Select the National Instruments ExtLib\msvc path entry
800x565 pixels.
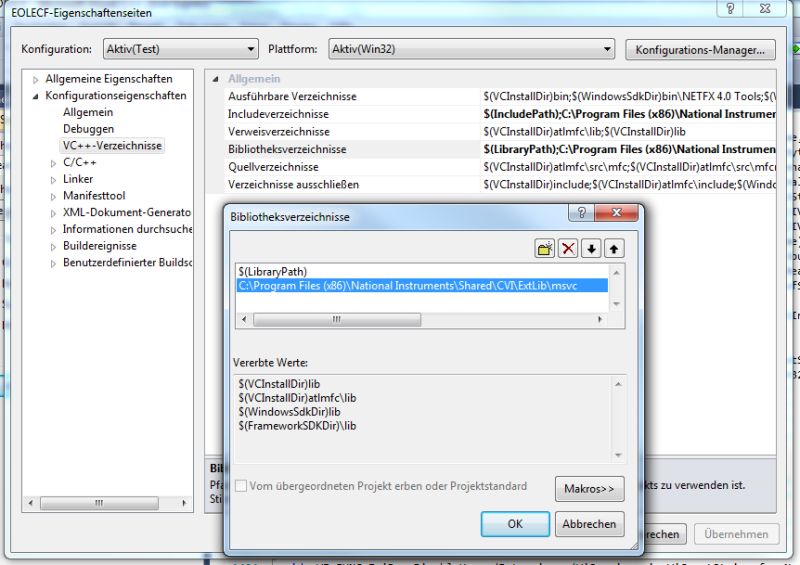point(422,286)
